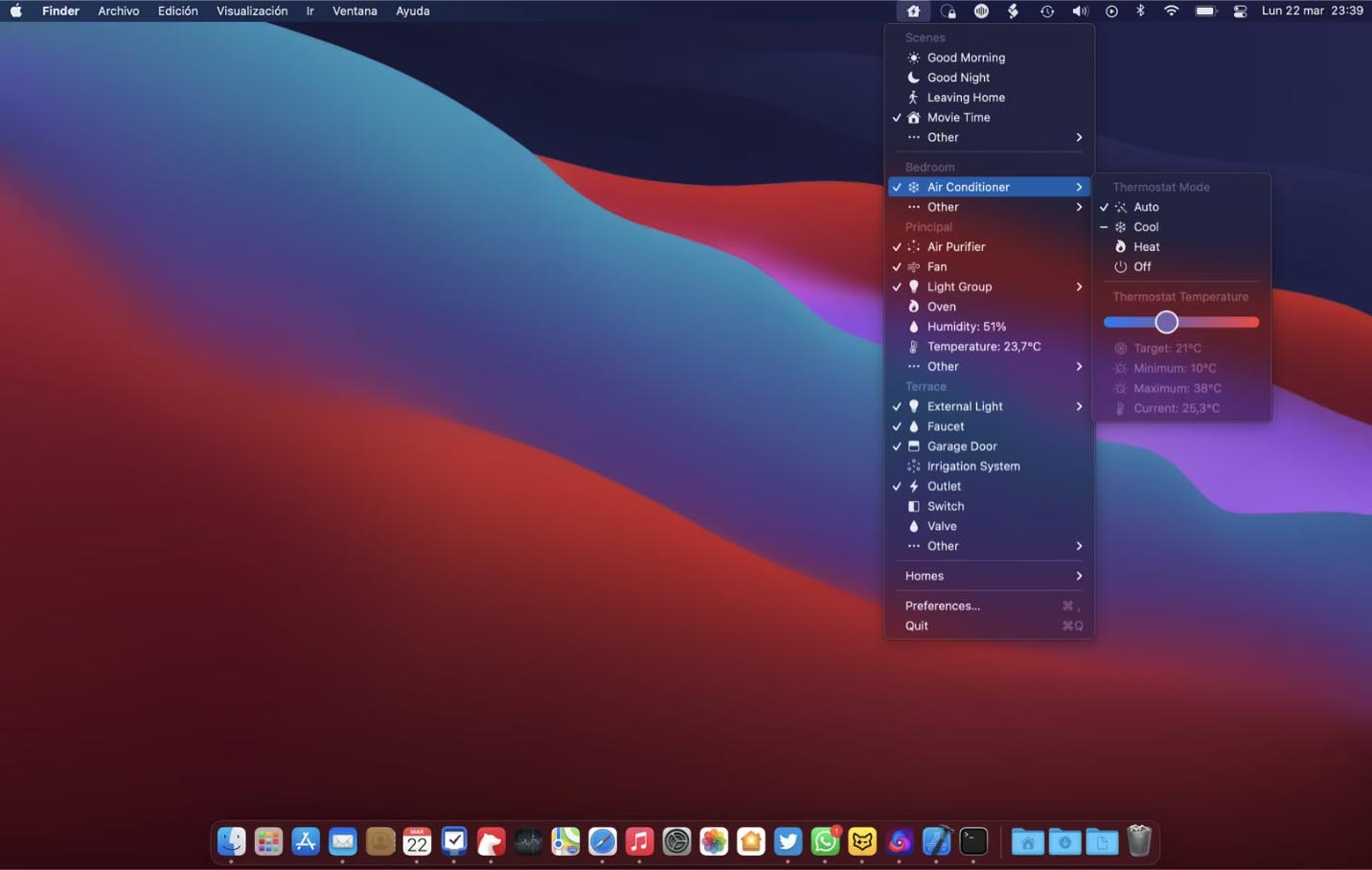Screen dimensions: 1372x870
Task: Open the Bluetooth menu bar icon
Action: click(1140, 11)
